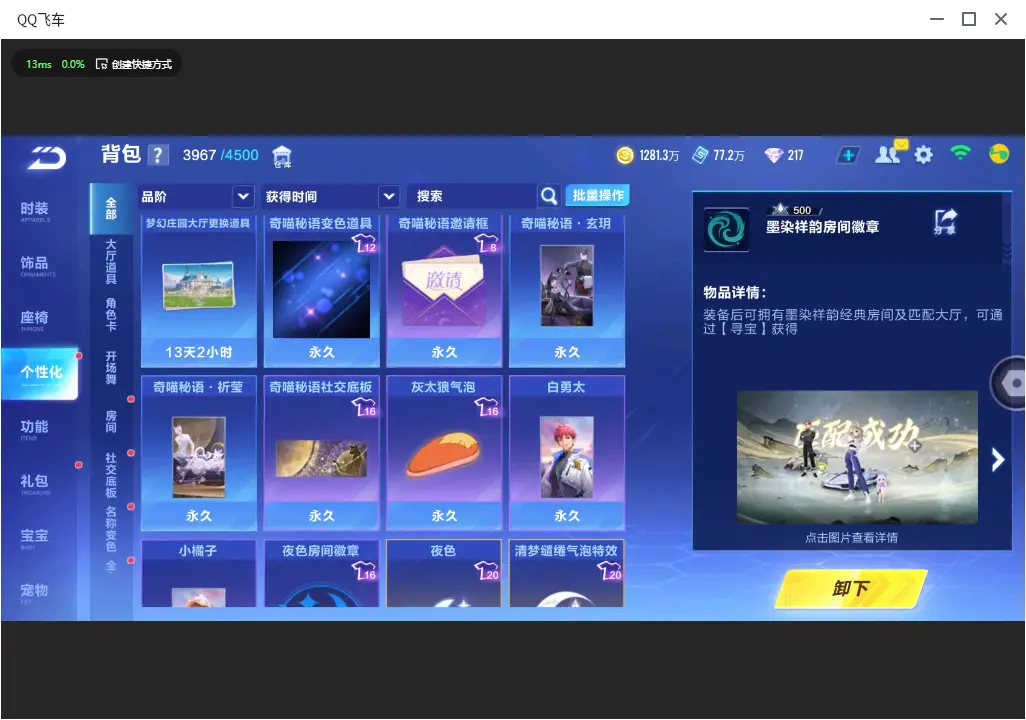Click the coupon ticket currency icon
This screenshot has height=720, width=1026.
point(700,155)
